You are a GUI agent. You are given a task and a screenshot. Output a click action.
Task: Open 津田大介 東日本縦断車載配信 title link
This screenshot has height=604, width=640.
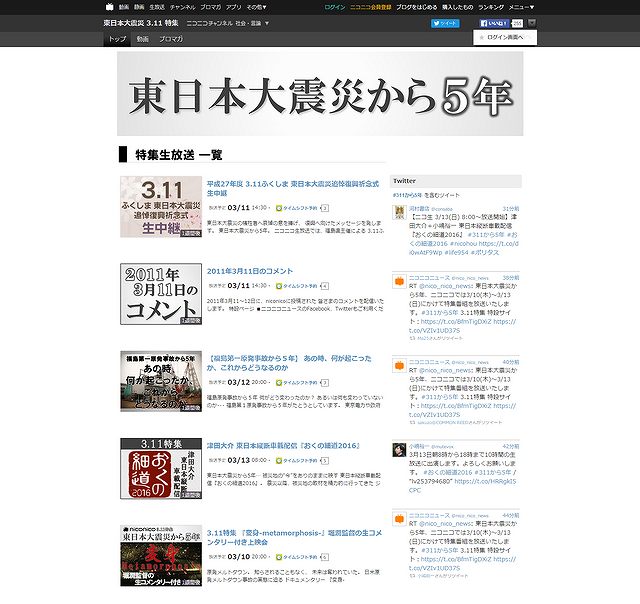283,446
